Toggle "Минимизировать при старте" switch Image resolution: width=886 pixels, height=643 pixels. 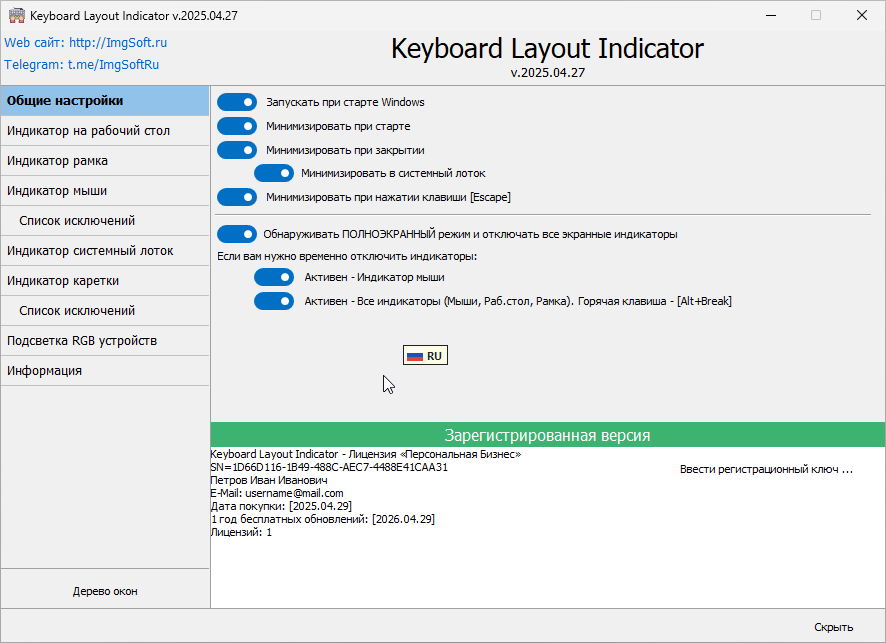237,126
